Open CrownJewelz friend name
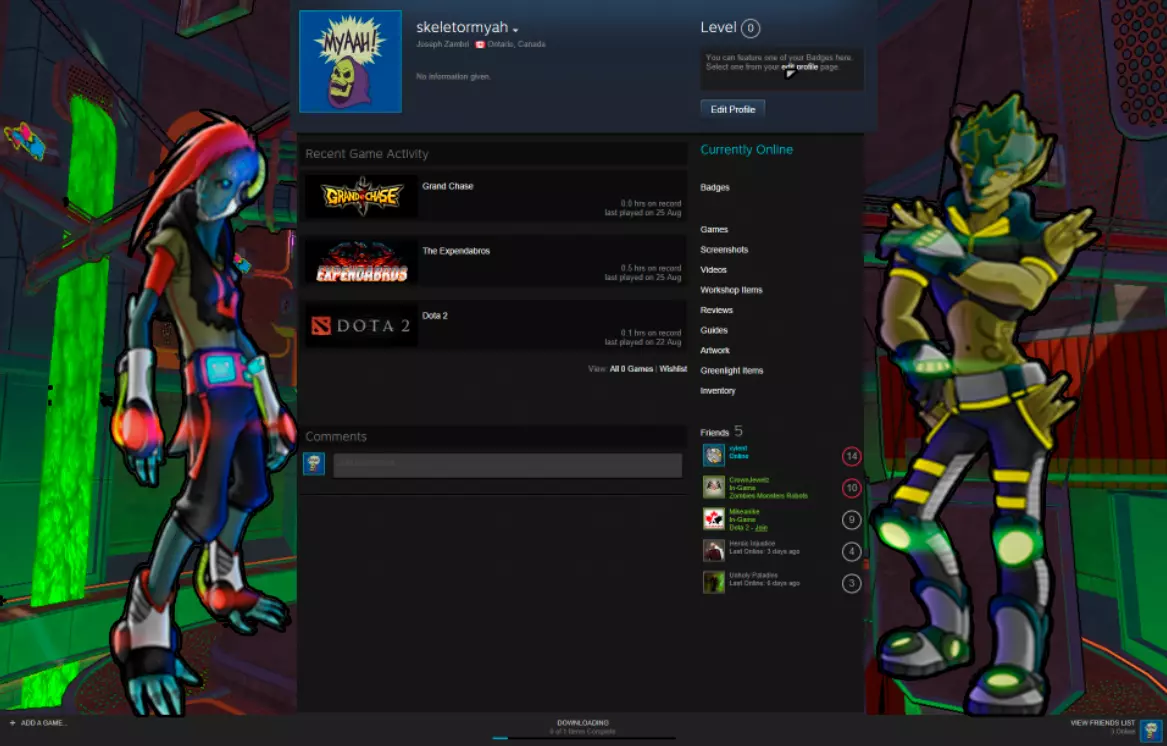The image size is (1167, 746). coord(749,480)
